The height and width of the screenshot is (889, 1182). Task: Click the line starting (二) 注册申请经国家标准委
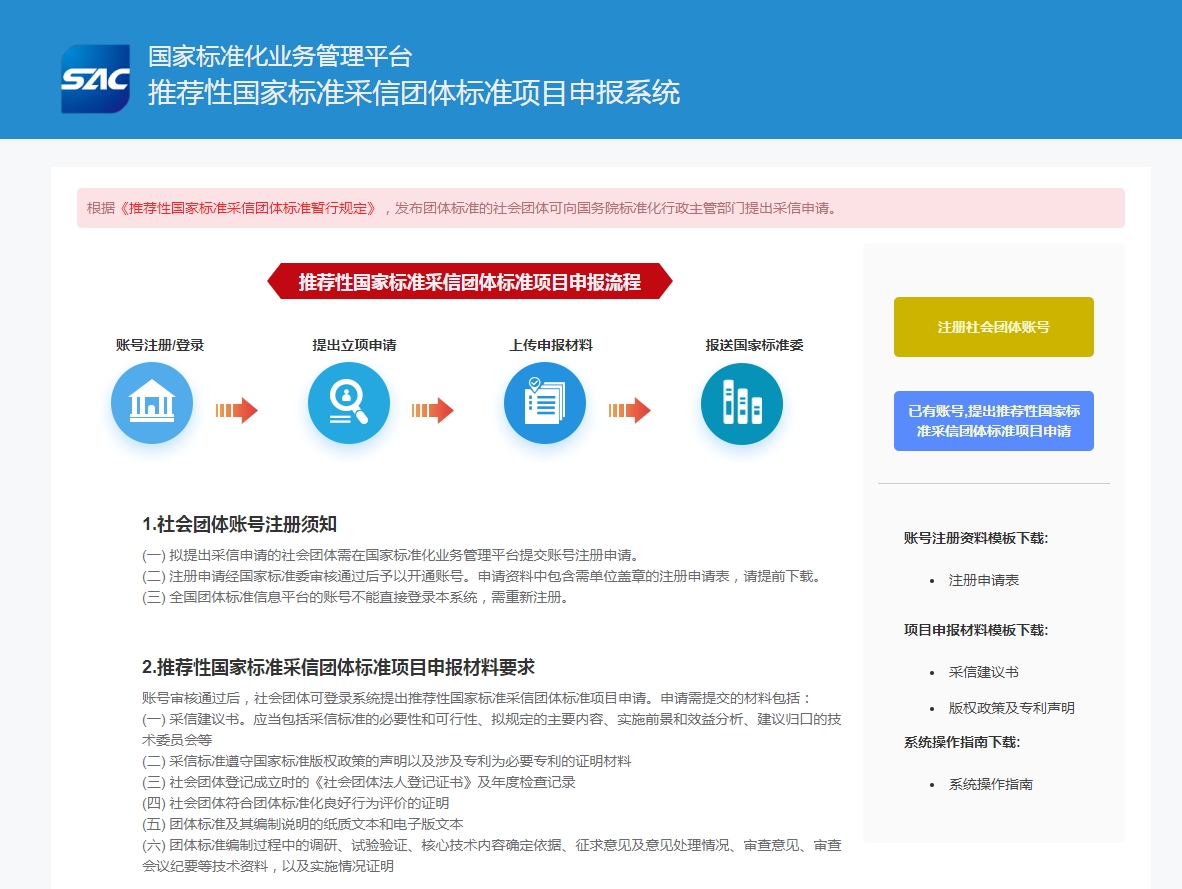482,576
